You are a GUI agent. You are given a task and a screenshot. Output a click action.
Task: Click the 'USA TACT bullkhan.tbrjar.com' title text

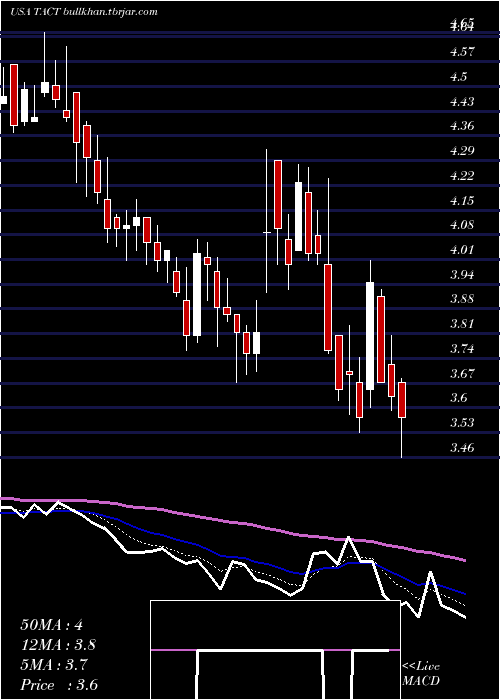(x=83, y=12)
